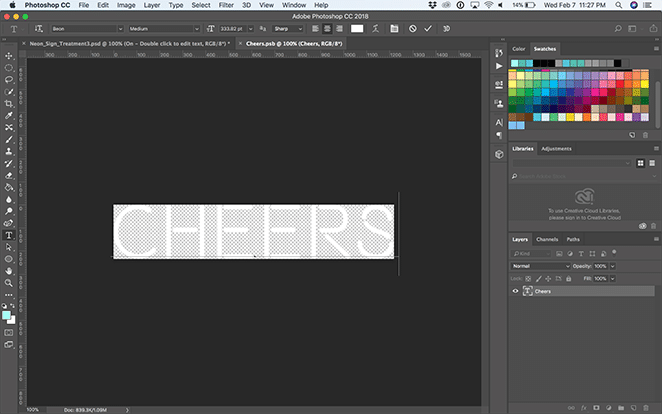Open the warp text option
Screen dimensions: 662x414
(x=375, y=28)
